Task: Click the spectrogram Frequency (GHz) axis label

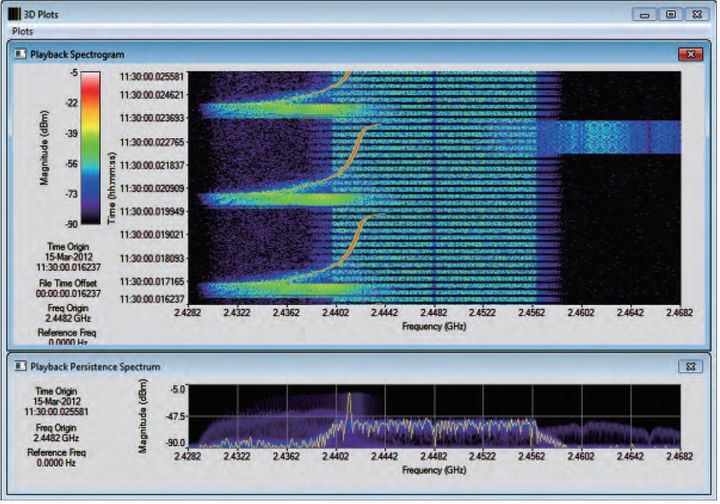Action: (x=434, y=327)
